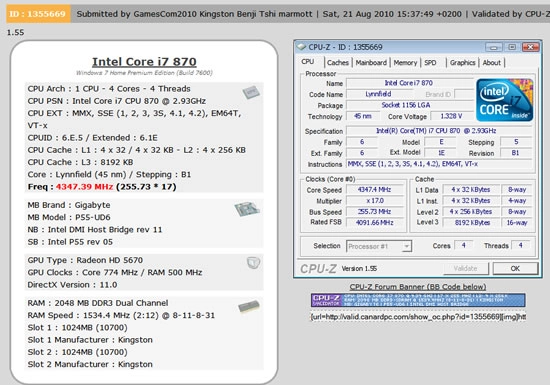The height and width of the screenshot is (385, 550).
Task: Switch to the Mainboard tab
Action: click(x=371, y=63)
